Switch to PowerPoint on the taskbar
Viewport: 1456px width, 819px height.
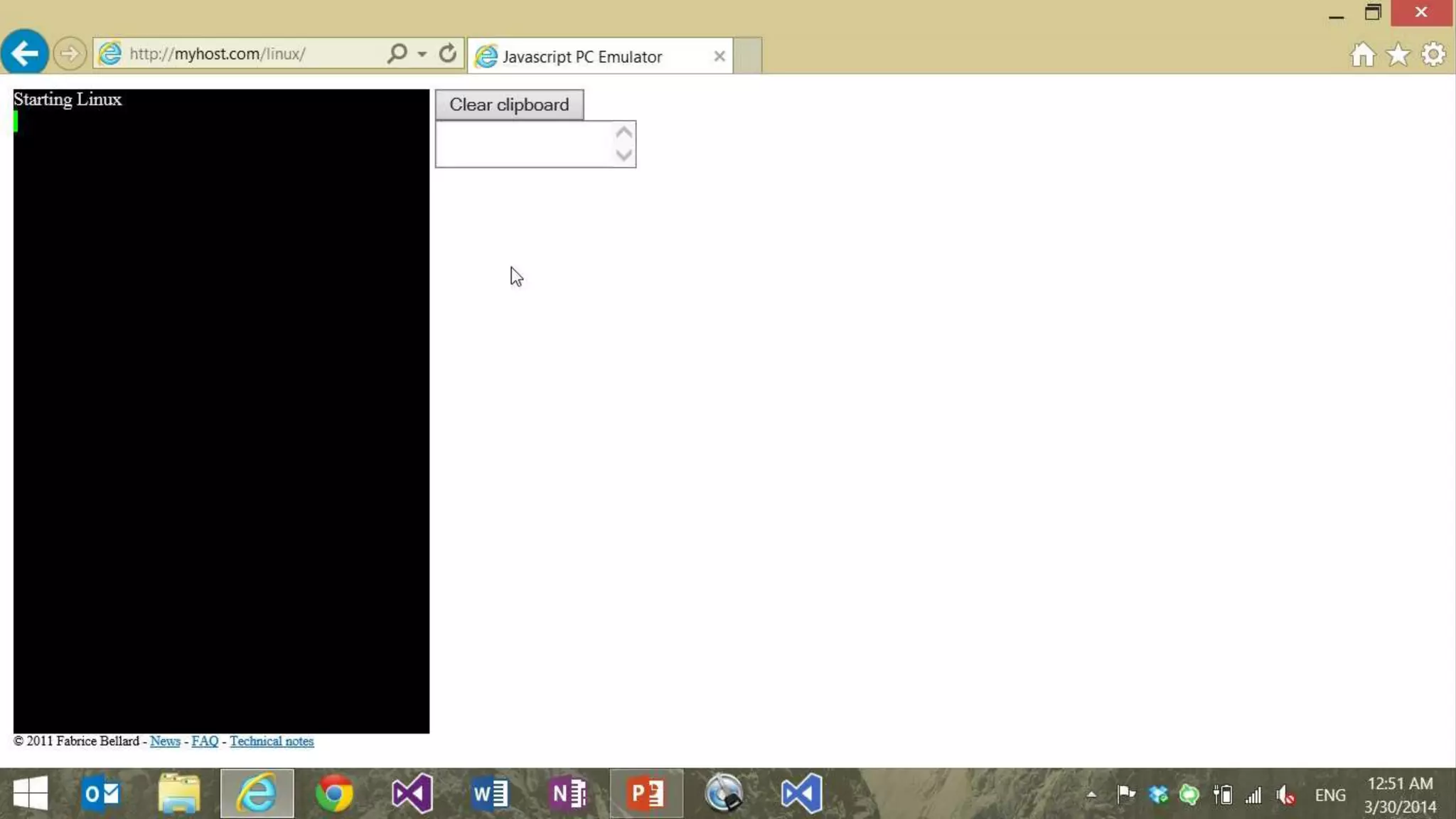pyautogui.click(x=646, y=793)
